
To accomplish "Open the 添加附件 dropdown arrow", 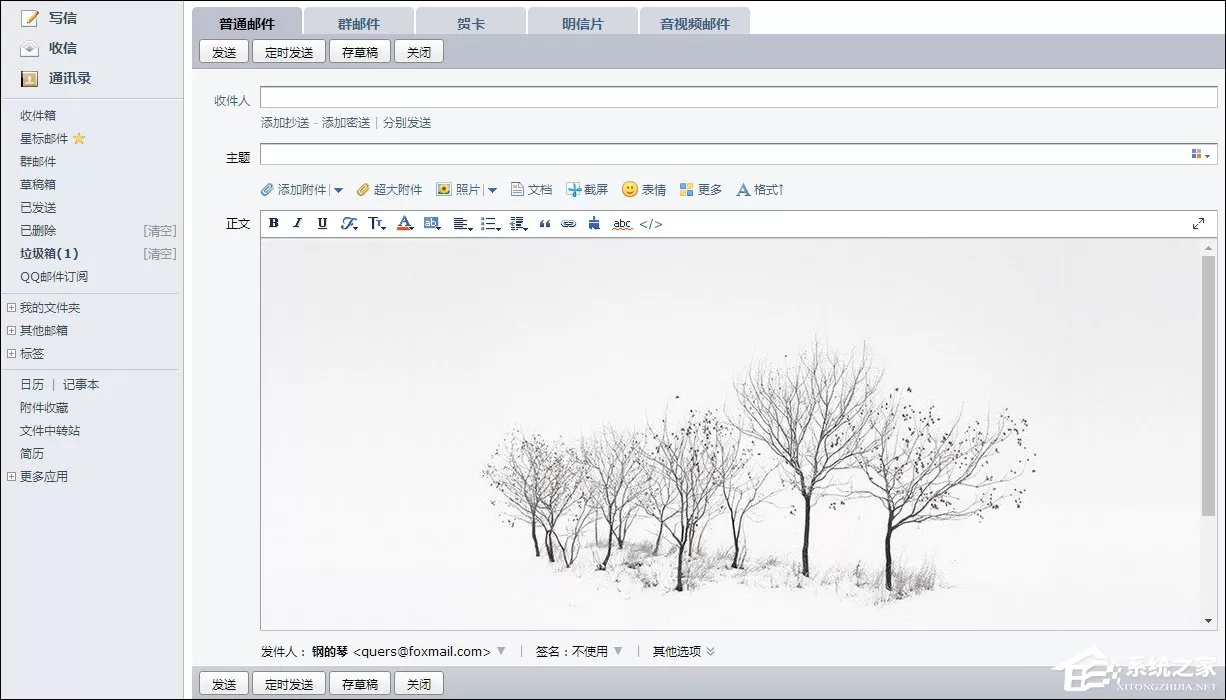I will point(338,190).
